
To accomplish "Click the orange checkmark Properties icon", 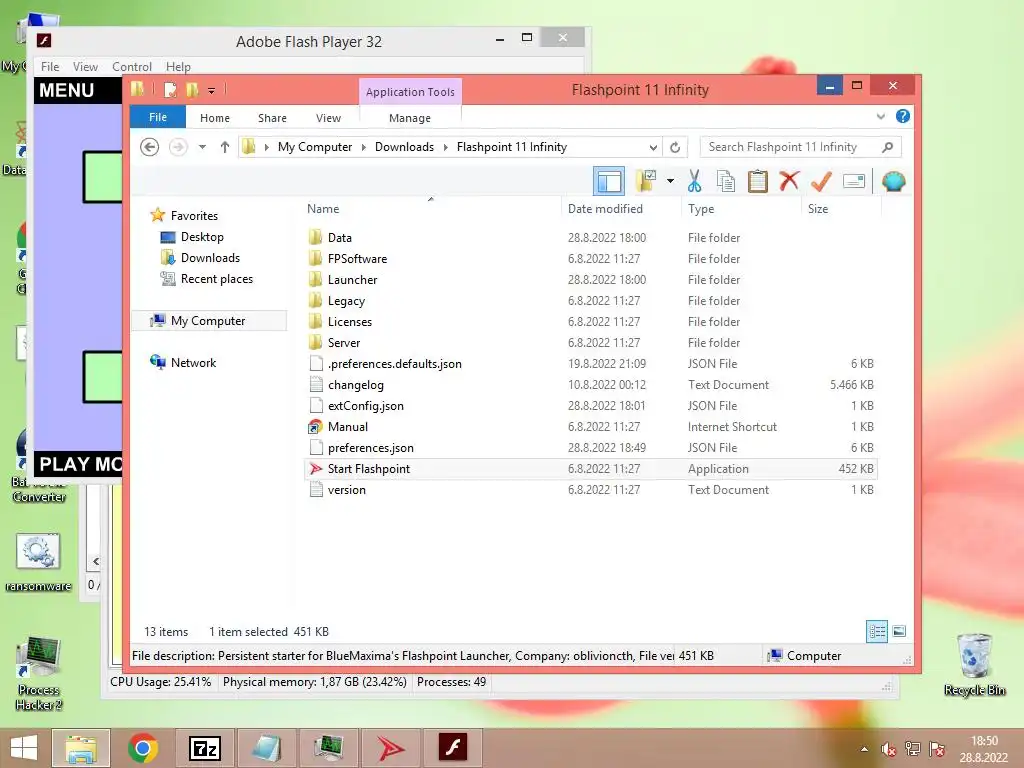I will pyautogui.click(x=821, y=181).
